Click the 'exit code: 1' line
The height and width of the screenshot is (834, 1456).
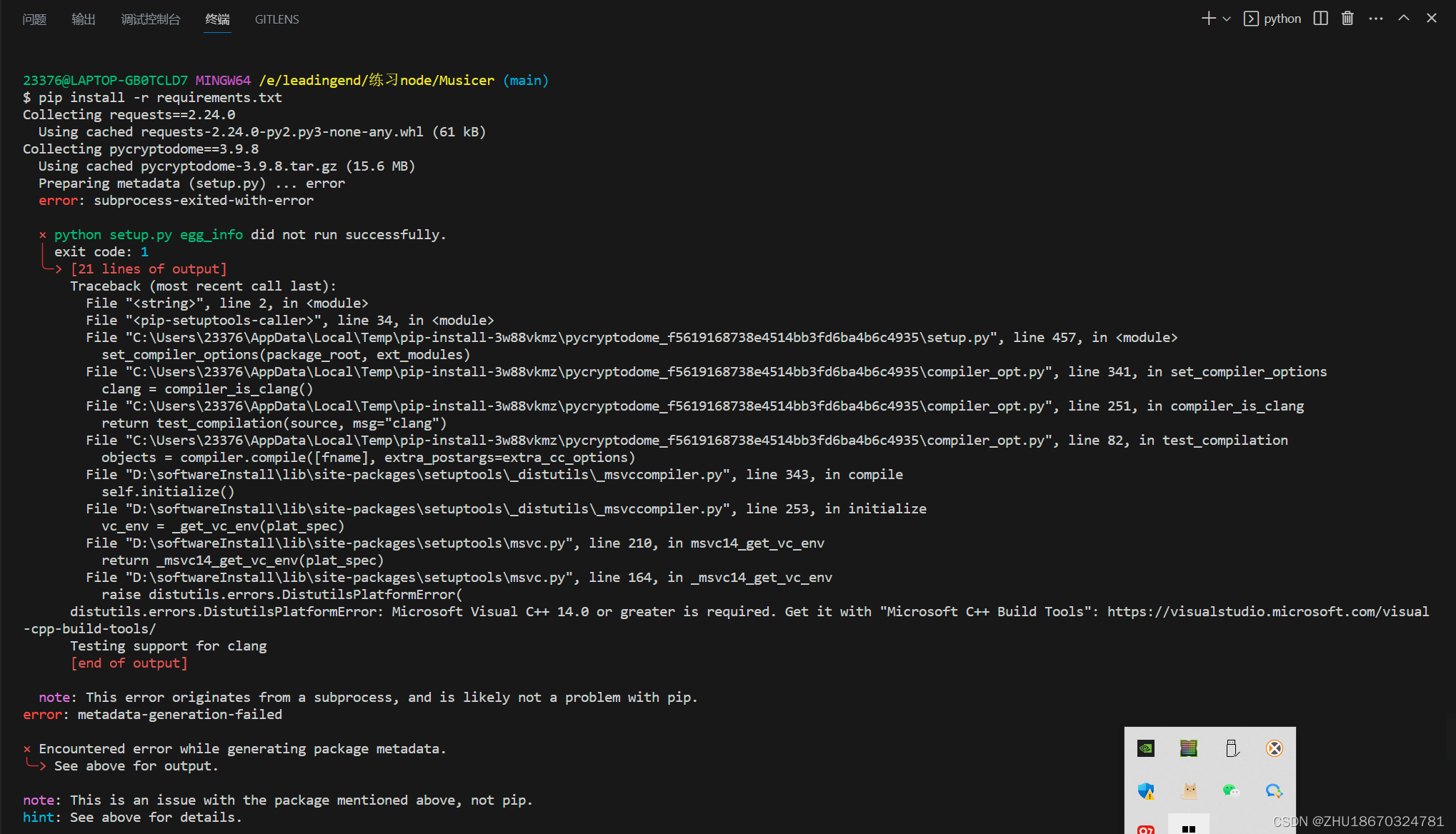[x=101, y=252]
